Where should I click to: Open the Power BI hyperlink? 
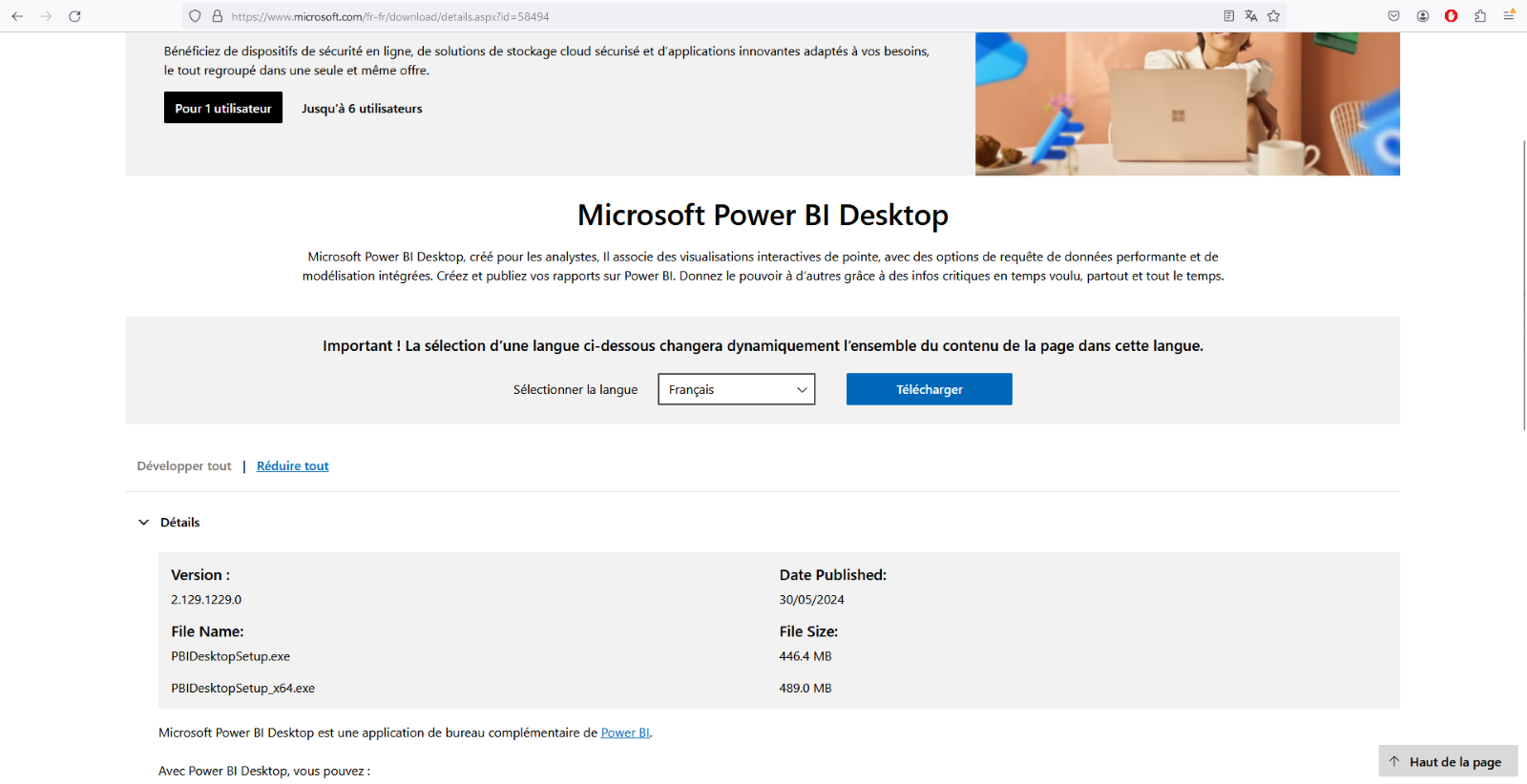click(x=625, y=732)
